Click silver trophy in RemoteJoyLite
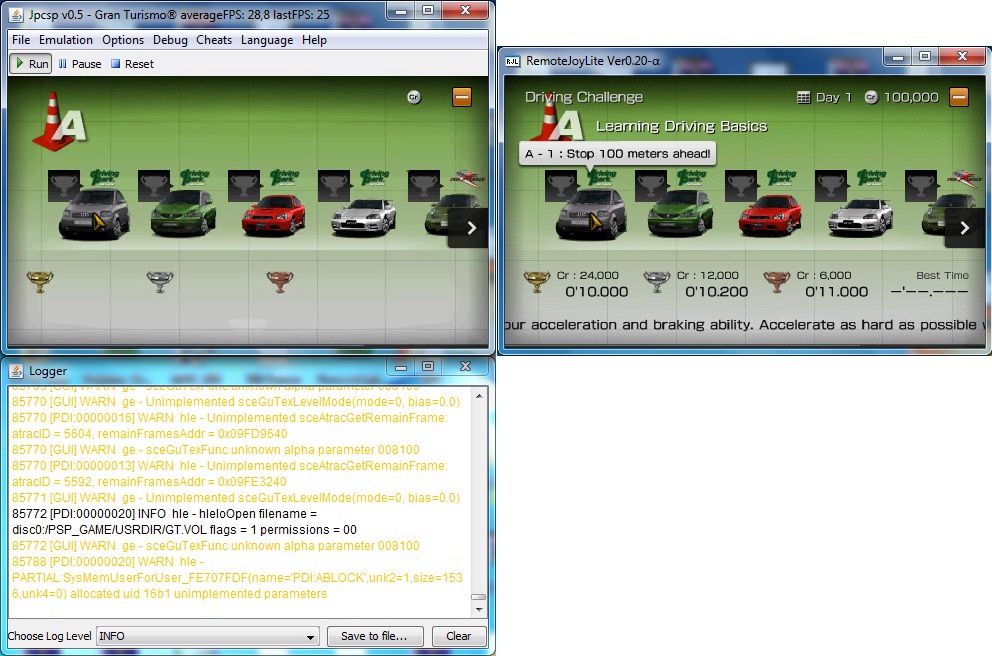The height and width of the screenshot is (656, 992). tap(657, 282)
